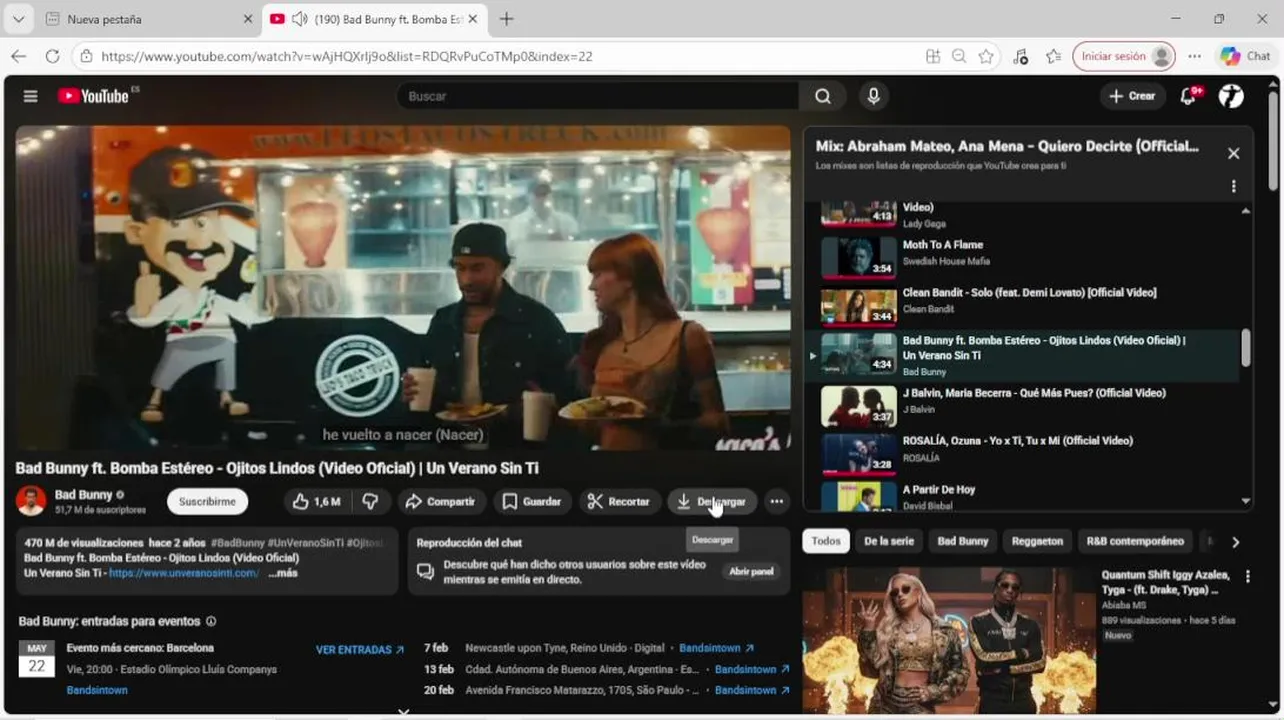Viewport: 1284px width, 720px height.
Task: Switch to the Nueva pestaña tab
Action: coord(150,19)
